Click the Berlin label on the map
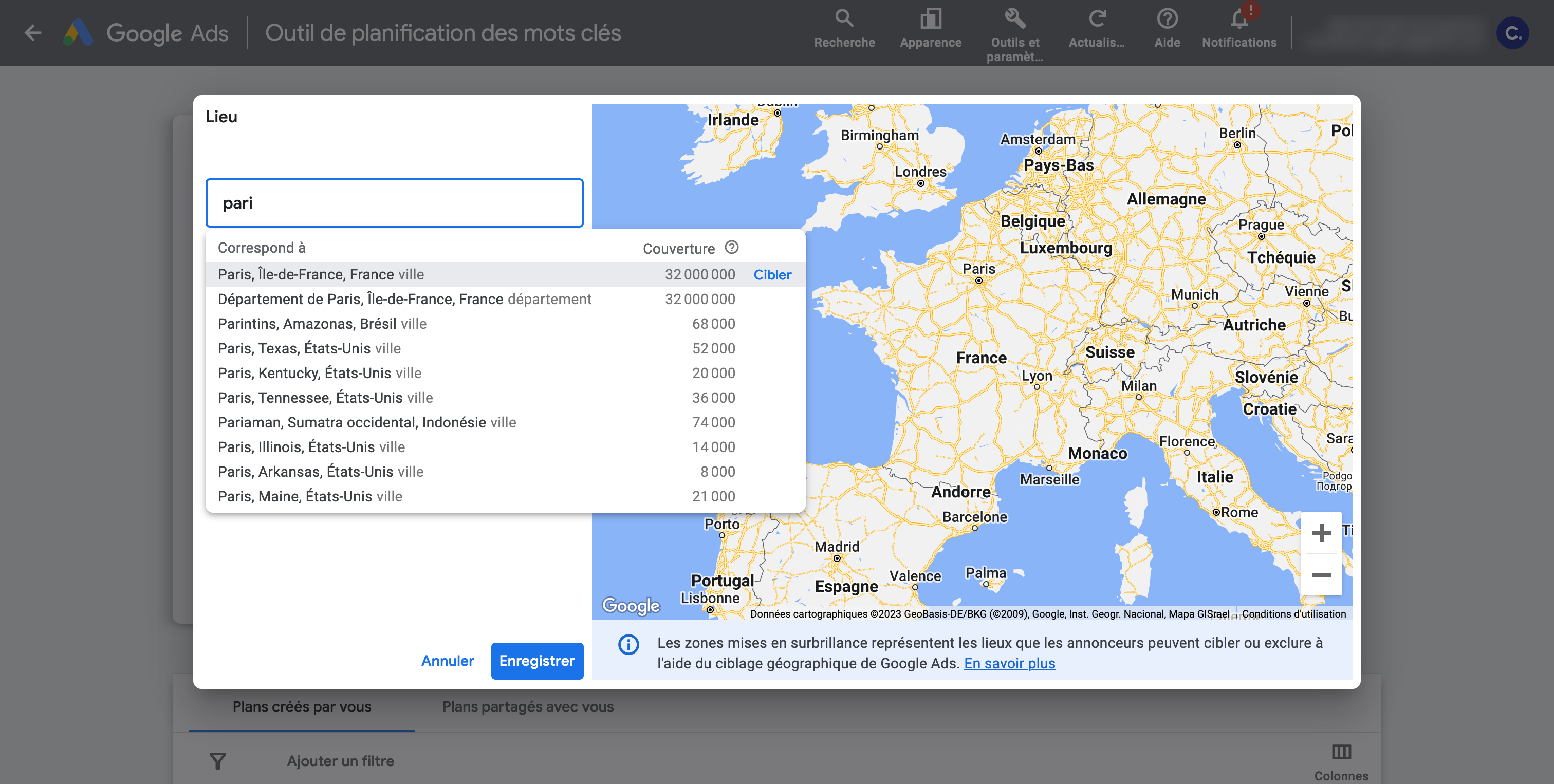The image size is (1554, 784). [x=1237, y=133]
